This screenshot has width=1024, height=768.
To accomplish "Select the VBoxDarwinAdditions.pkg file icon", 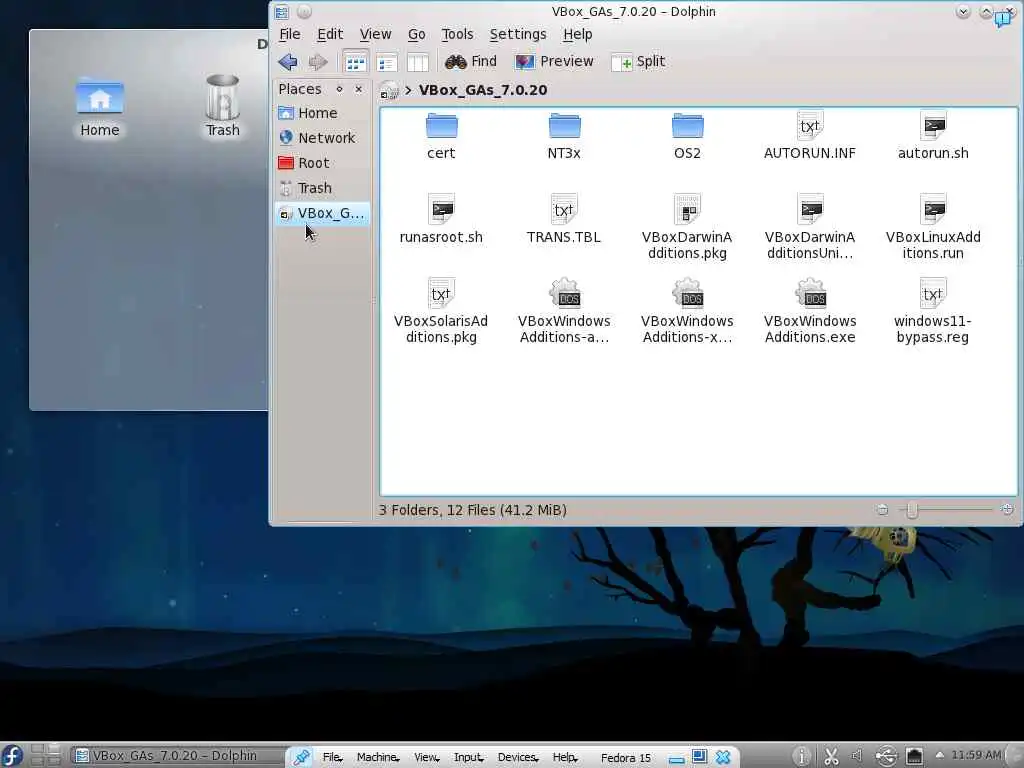I will [687, 209].
